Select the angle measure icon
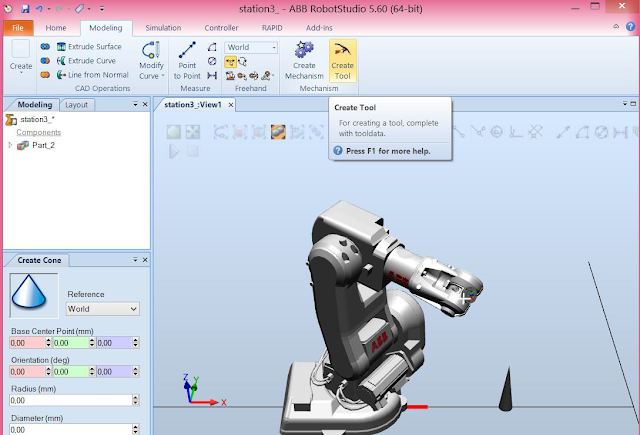 pyautogui.click(x=212, y=47)
